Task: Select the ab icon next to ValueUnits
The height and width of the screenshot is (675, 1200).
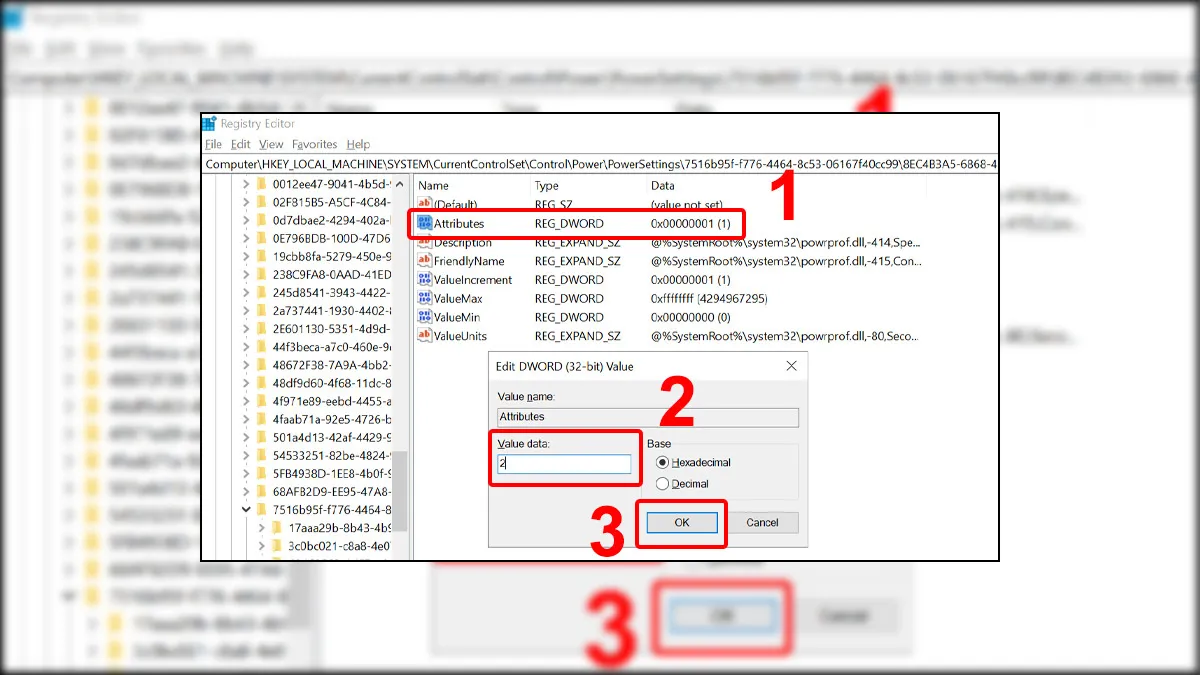Action: pyautogui.click(x=422, y=335)
